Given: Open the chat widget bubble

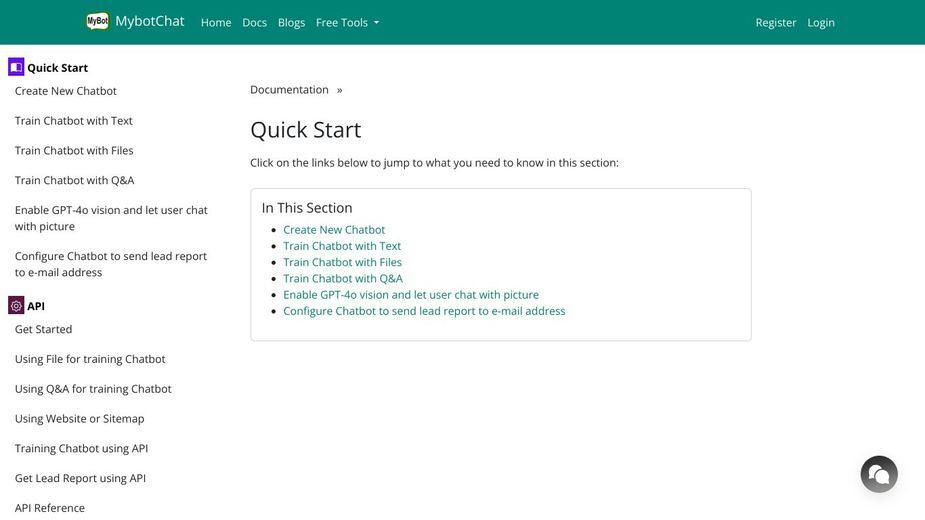Looking at the screenshot, I should pos(879,474).
